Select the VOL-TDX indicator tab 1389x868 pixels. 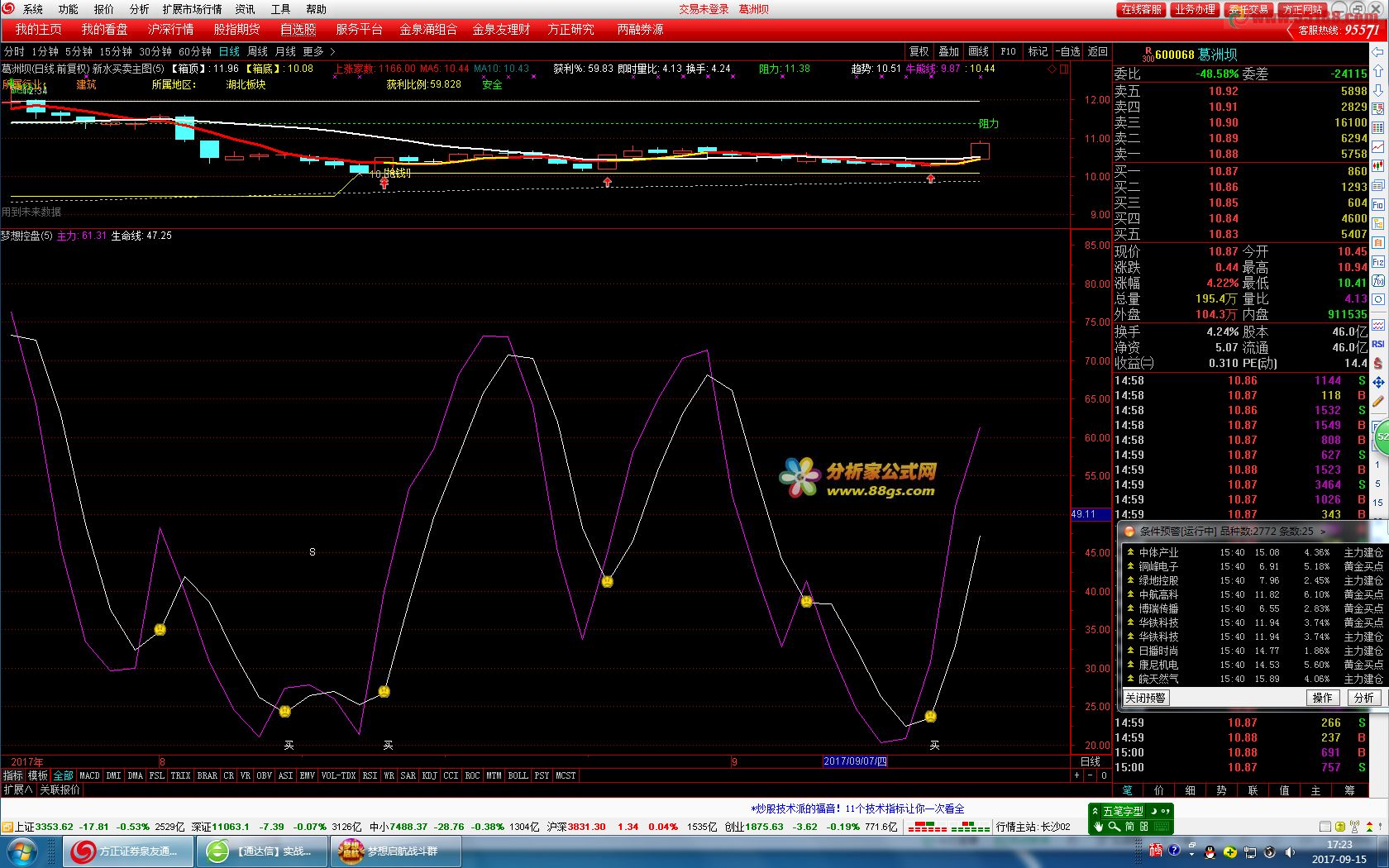pyautogui.click(x=338, y=775)
